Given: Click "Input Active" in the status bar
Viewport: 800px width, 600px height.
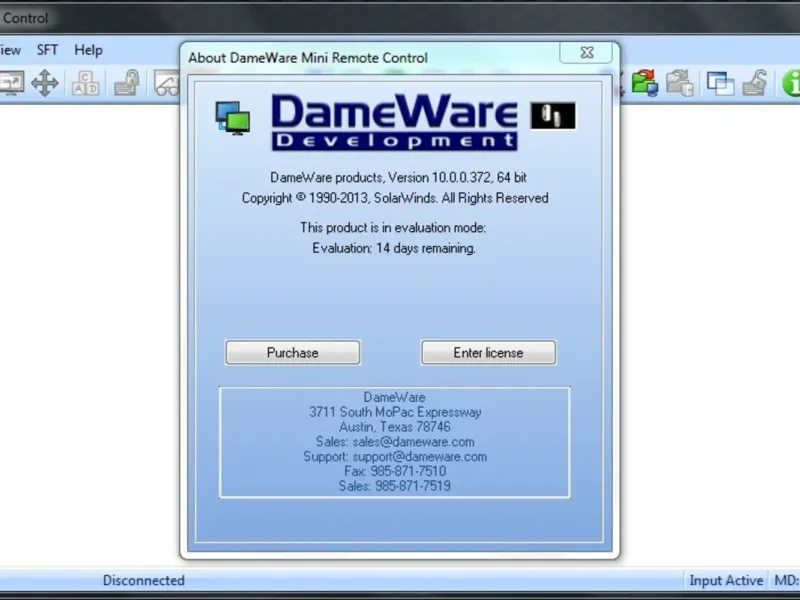Looking at the screenshot, I should (x=726, y=581).
